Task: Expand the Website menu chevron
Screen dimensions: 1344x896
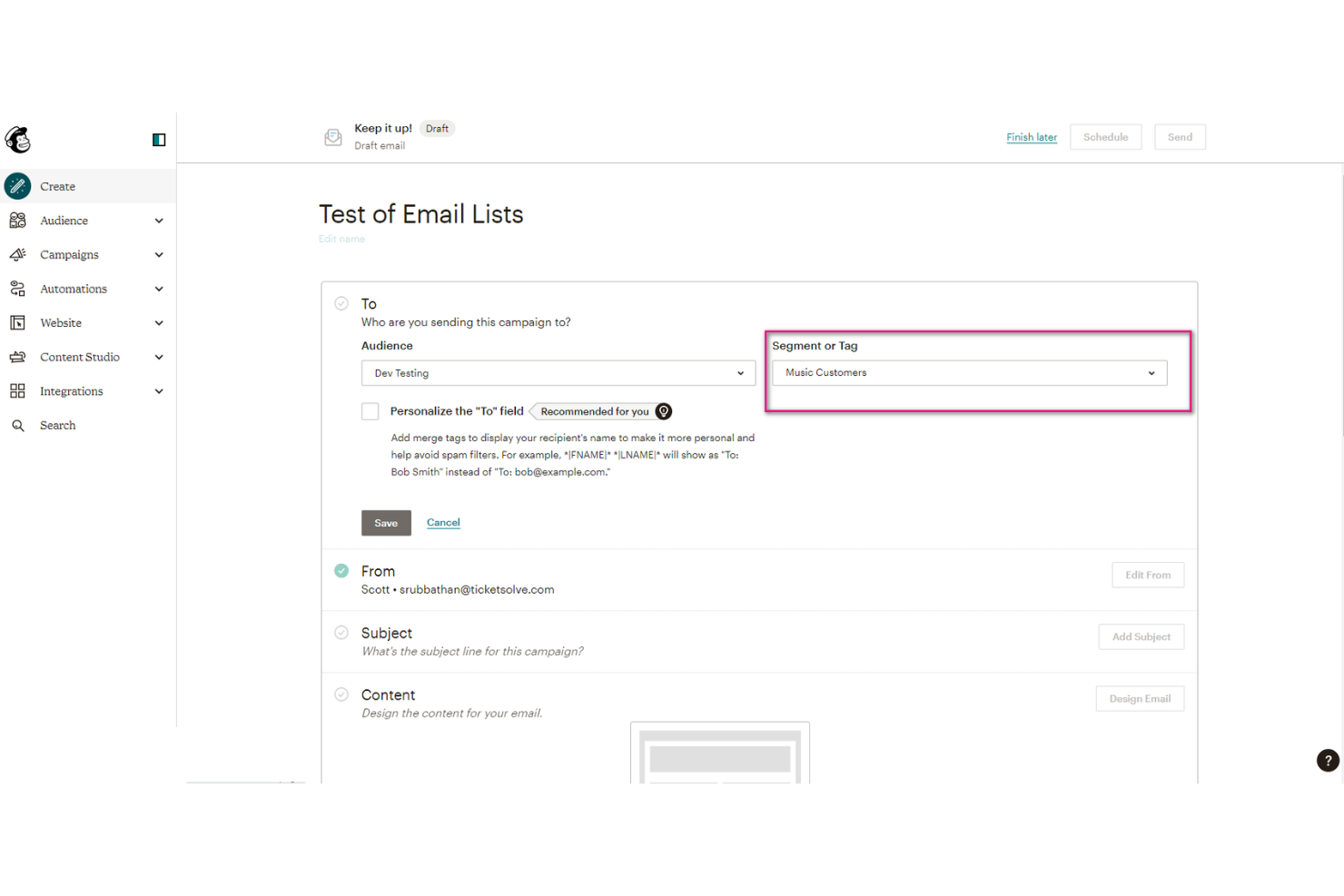Action: 159,323
